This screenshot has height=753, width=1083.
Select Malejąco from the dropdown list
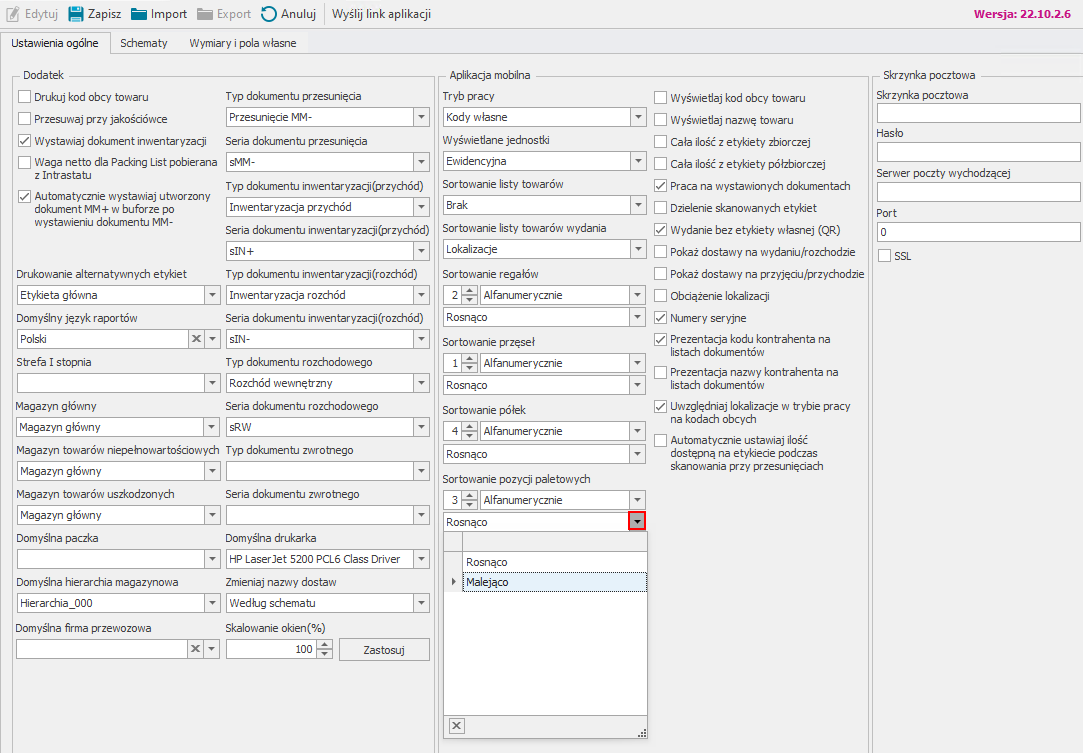487,582
